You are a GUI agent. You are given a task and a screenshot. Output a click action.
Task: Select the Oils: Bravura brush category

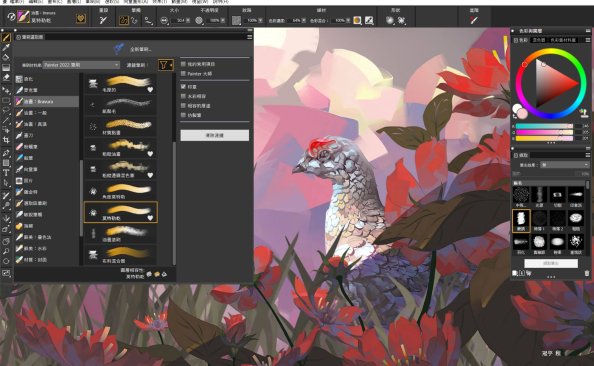pos(47,102)
